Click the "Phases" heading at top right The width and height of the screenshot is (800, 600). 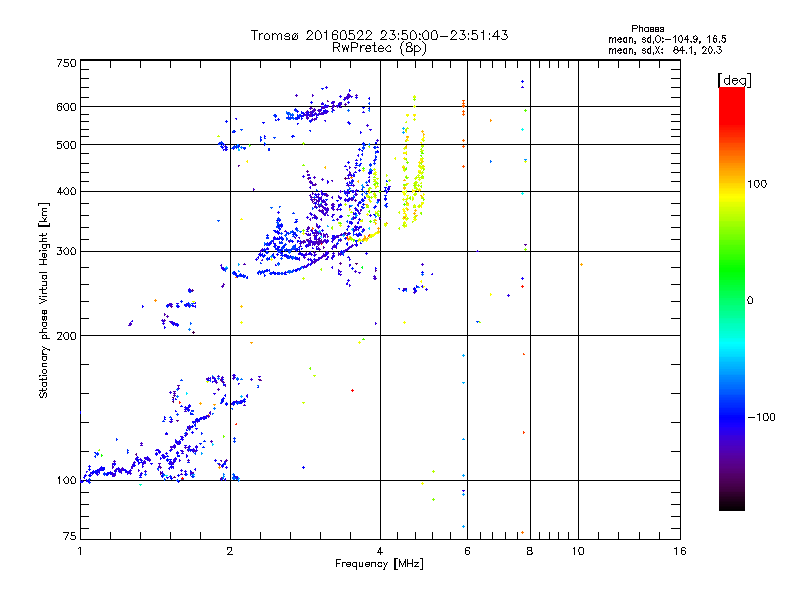coord(647,29)
